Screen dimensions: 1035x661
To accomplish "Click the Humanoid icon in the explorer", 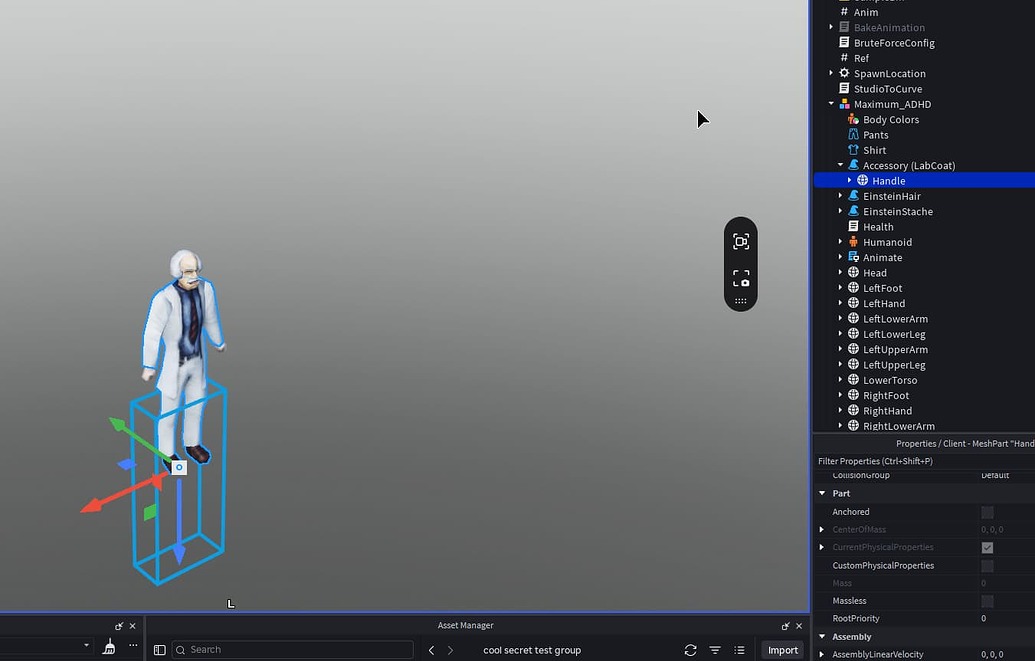I will point(853,242).
